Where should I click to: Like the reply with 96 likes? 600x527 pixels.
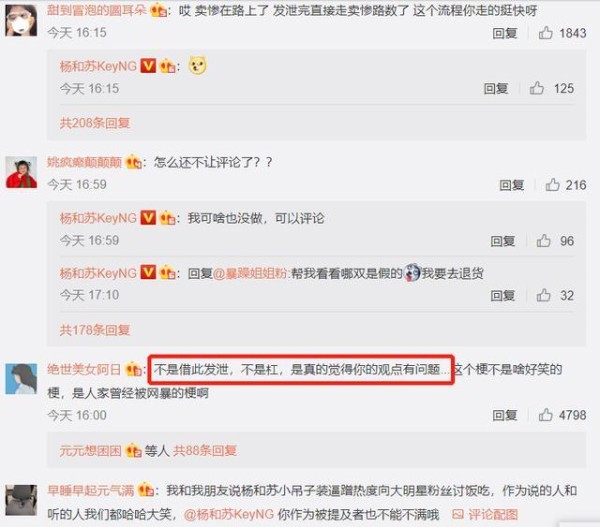pyautogui.click(x=543, y=241)
